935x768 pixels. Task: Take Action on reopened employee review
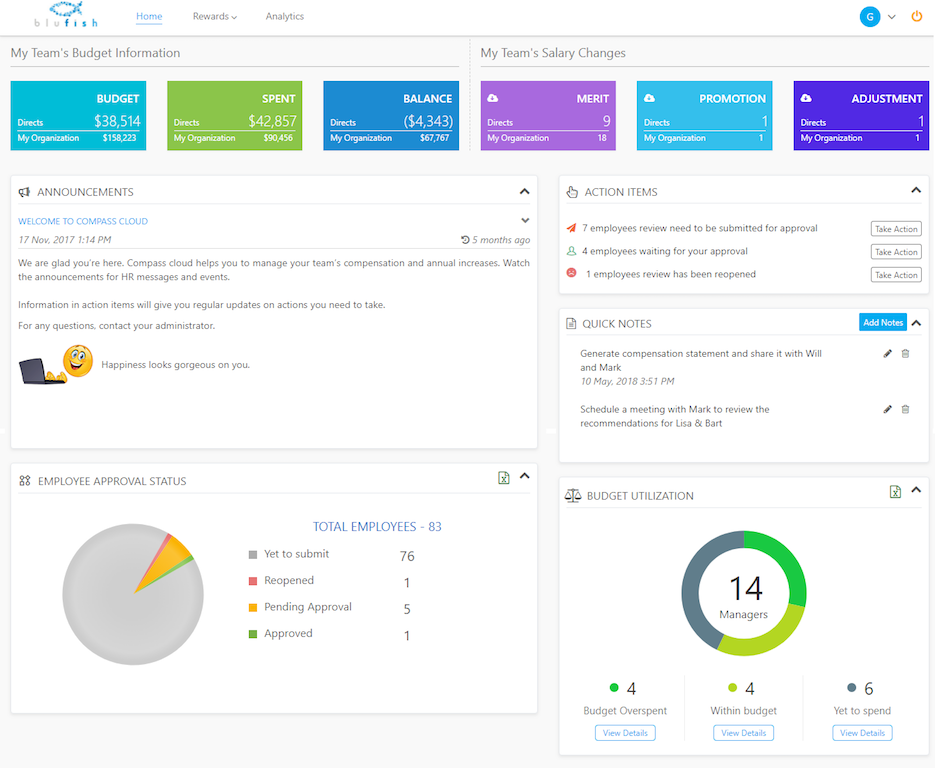[896, 275]
